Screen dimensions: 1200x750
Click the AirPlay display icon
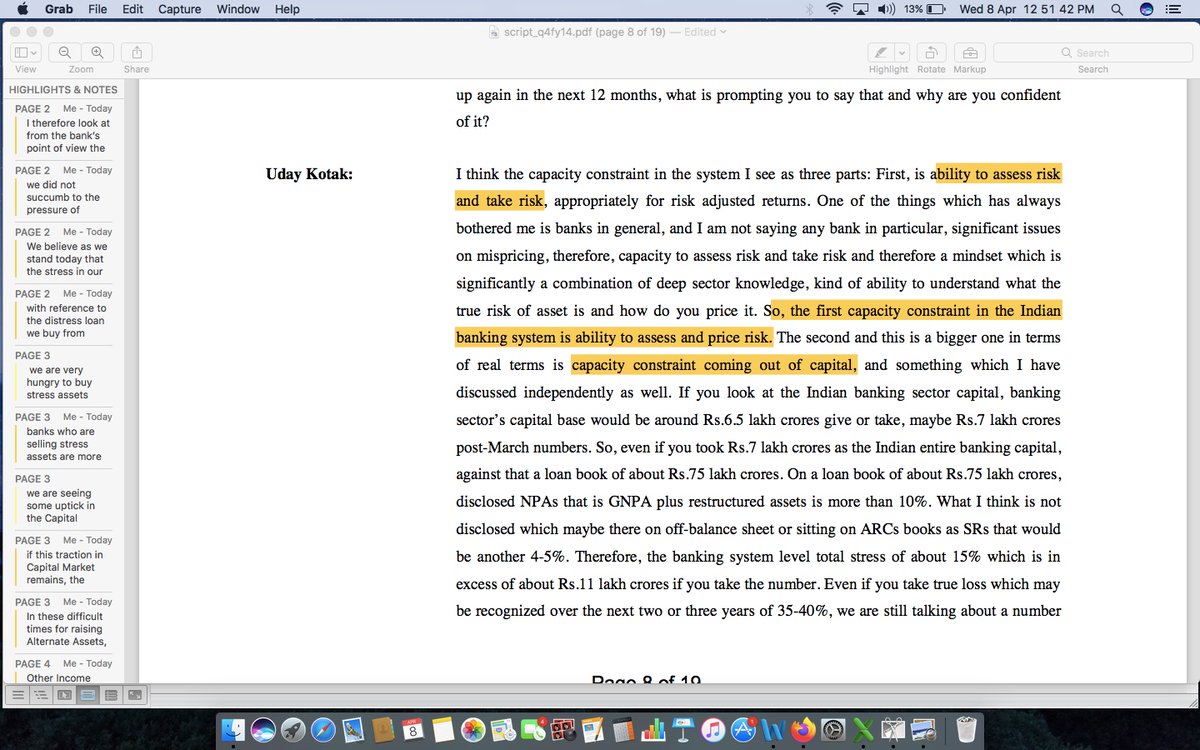pyautogui.click(x=860, y=9)
